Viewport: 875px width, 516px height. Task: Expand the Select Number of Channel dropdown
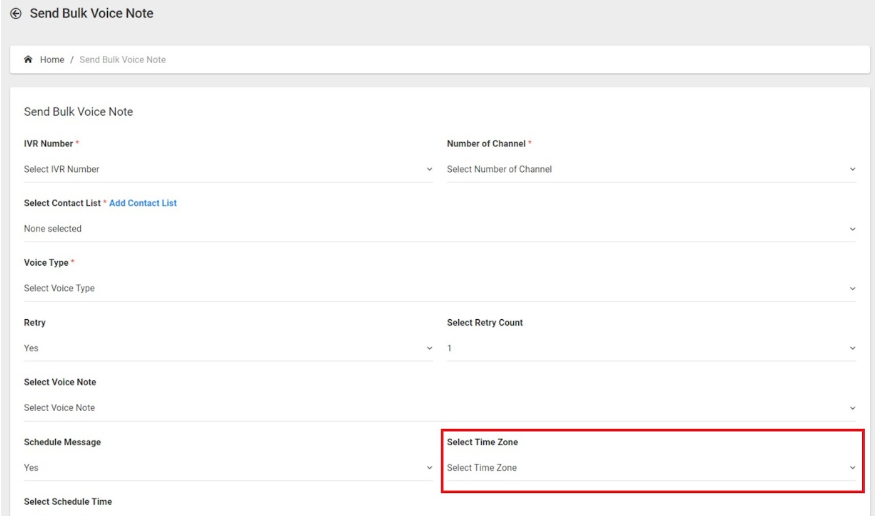click(x=651, y=169)
